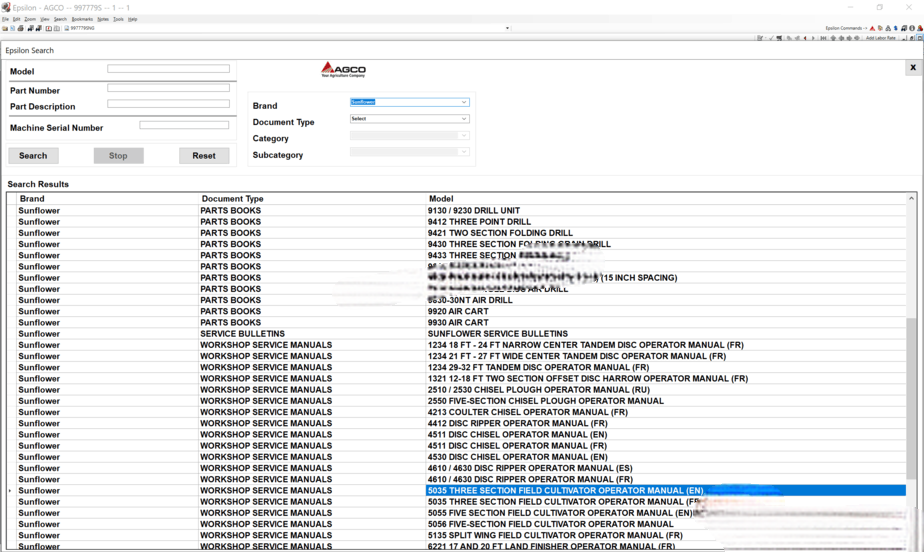Click the person icon at far right of Epsilon commands
Viewport: 924px width, 552px height.
pyautogui.click(x=920, y=28)
